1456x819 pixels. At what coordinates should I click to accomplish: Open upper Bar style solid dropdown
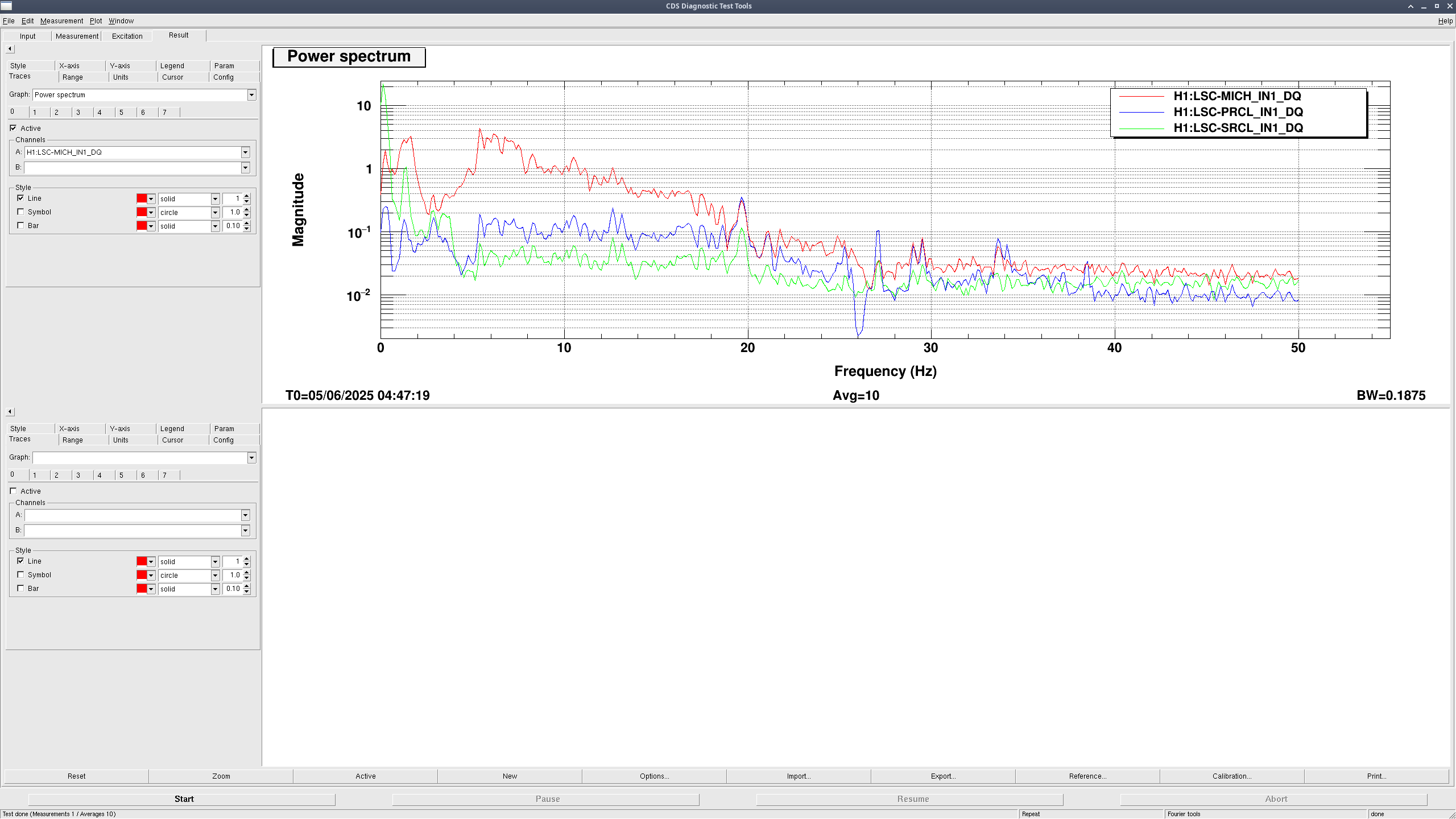pos(215,226)
